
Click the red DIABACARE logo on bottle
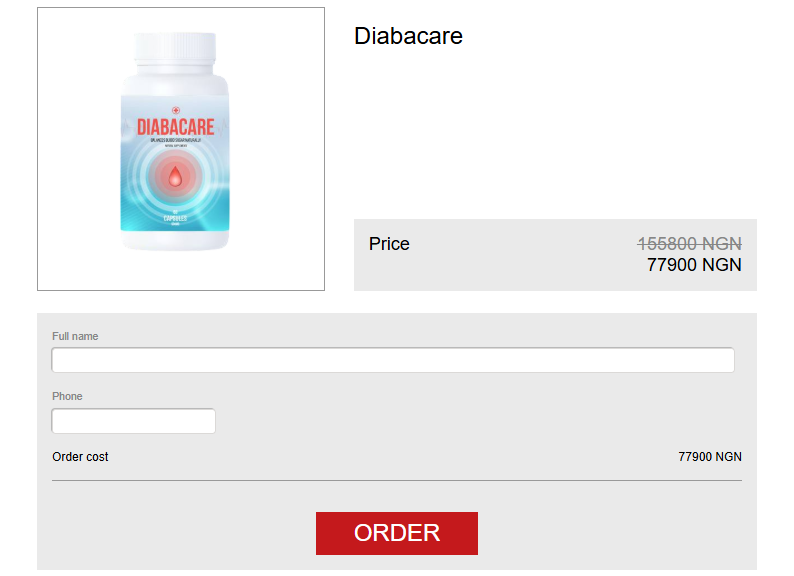[x=176, y=127]
